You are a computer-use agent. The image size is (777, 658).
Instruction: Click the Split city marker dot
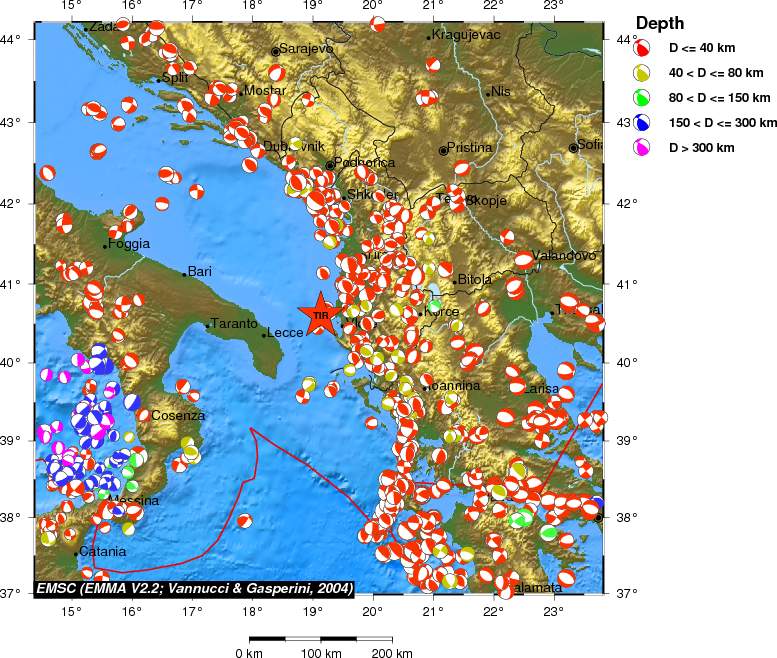(159, 80)
